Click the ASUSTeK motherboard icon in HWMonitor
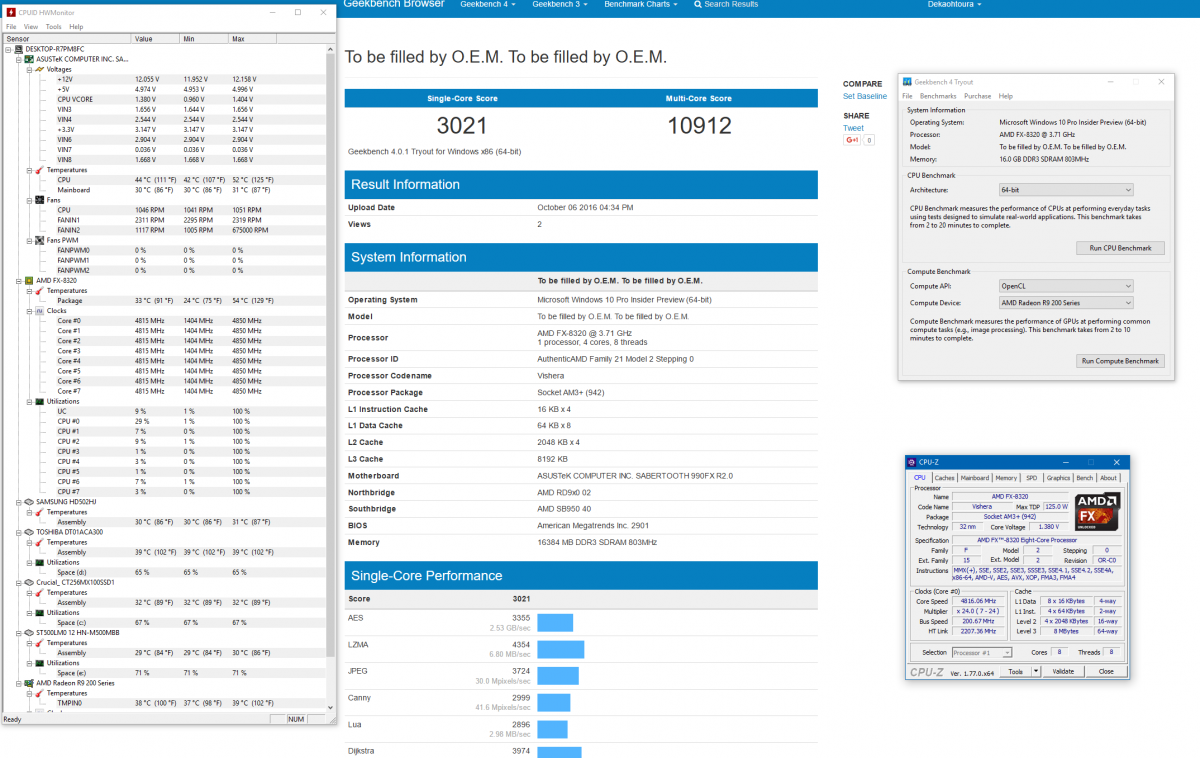 [29, 59]
